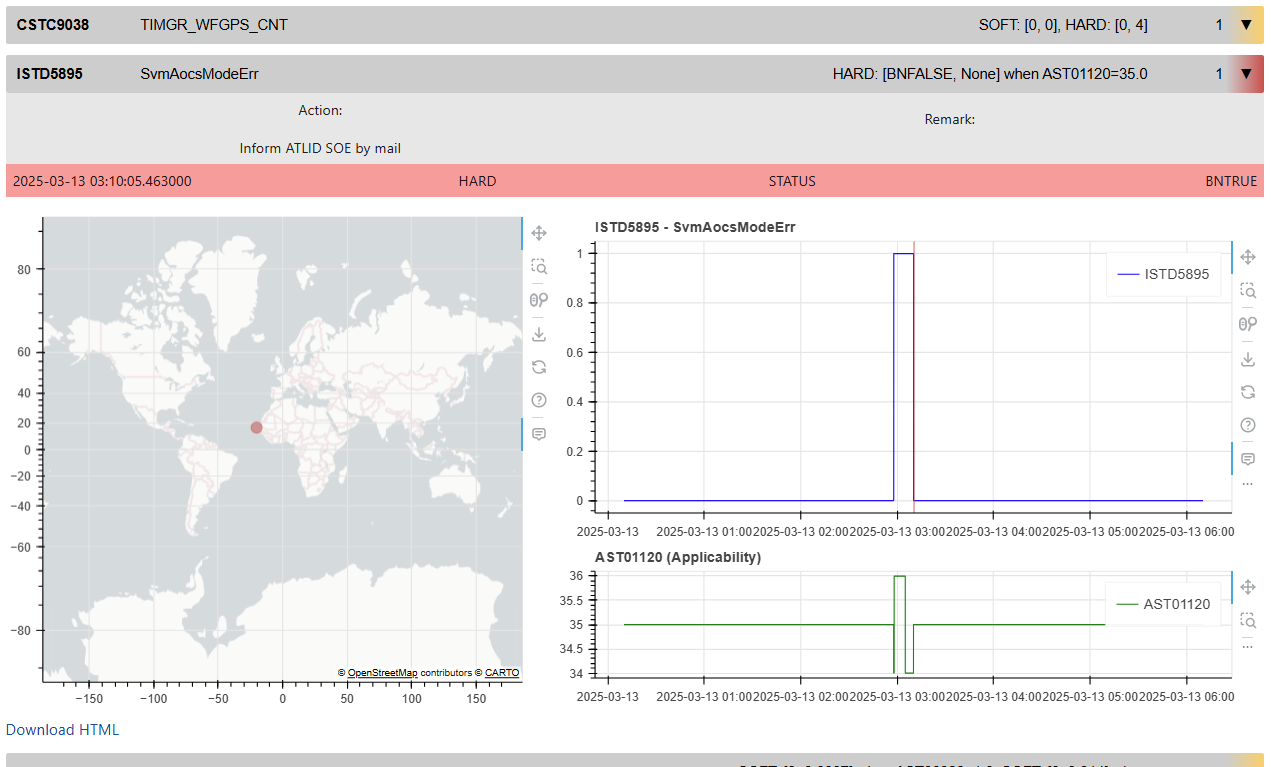Viewport: 1271px width, 767px height.
Task: Open the AST01120 chart toolbar overflow (…) menu
Action: [x=1248, y=646]
